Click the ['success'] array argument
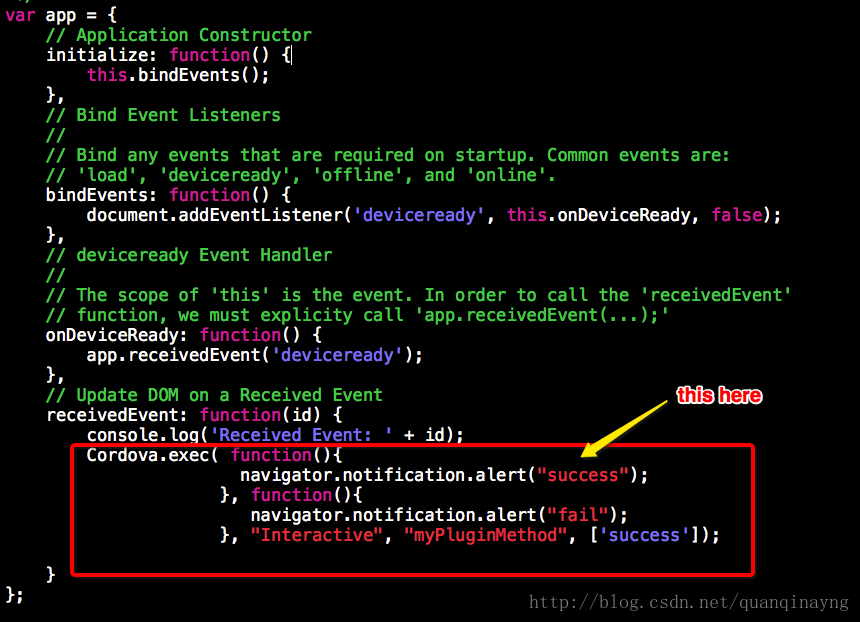This screenshot has height=622, width=860. [x=646, y=535]
